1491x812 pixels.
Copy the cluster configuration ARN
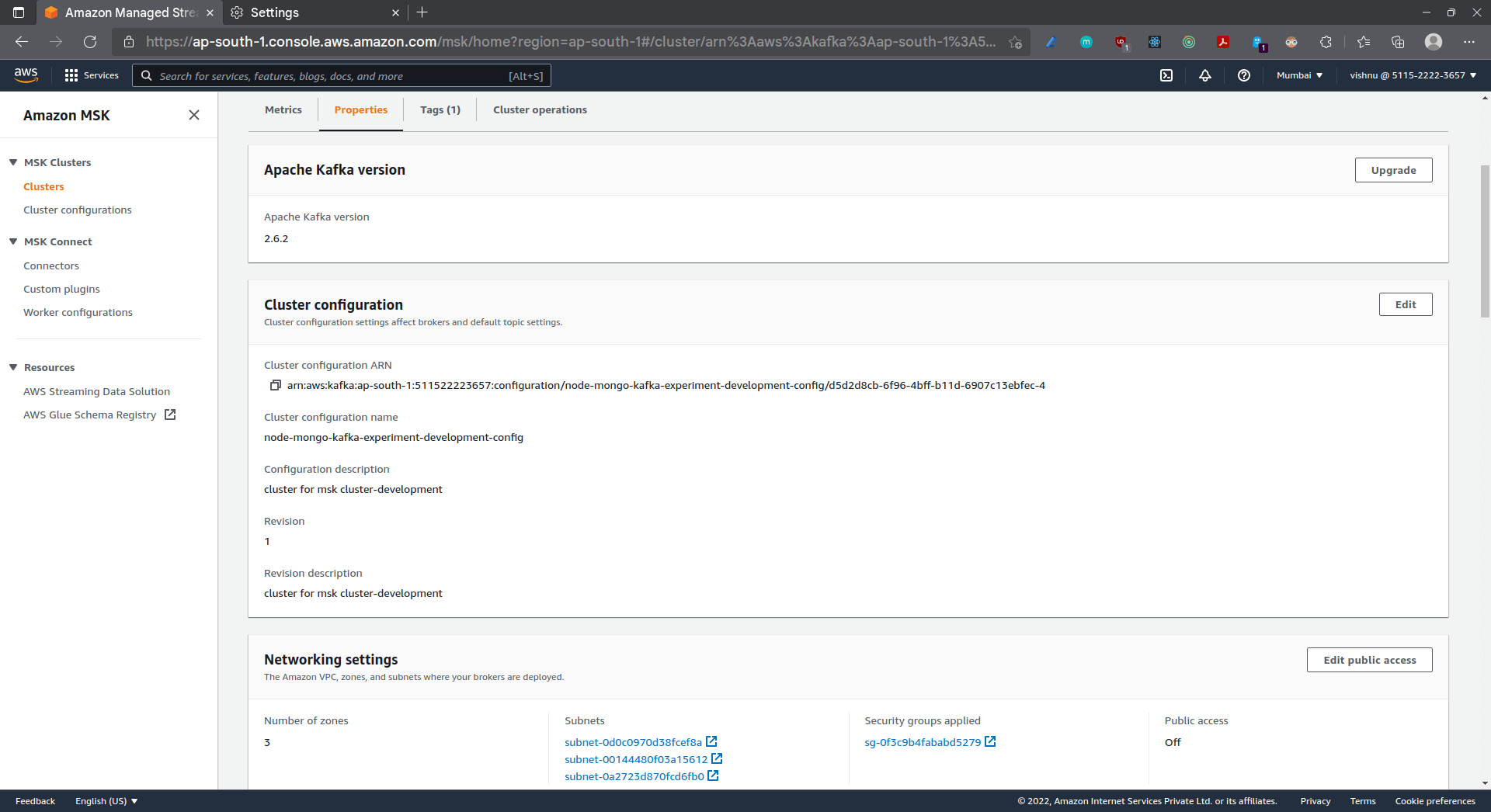click(x=275, y=385)
